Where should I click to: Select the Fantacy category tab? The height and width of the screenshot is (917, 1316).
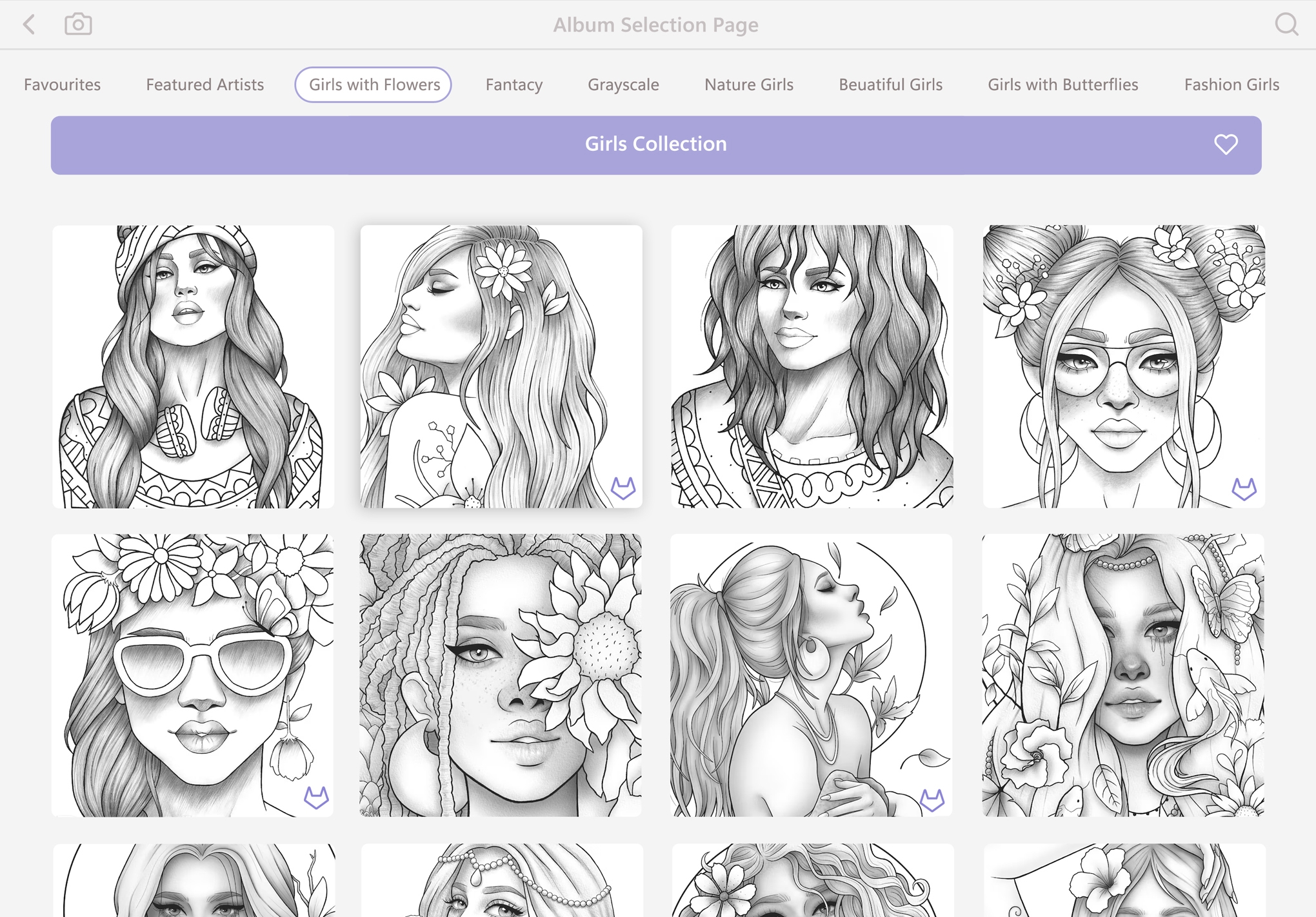[513, 84]
